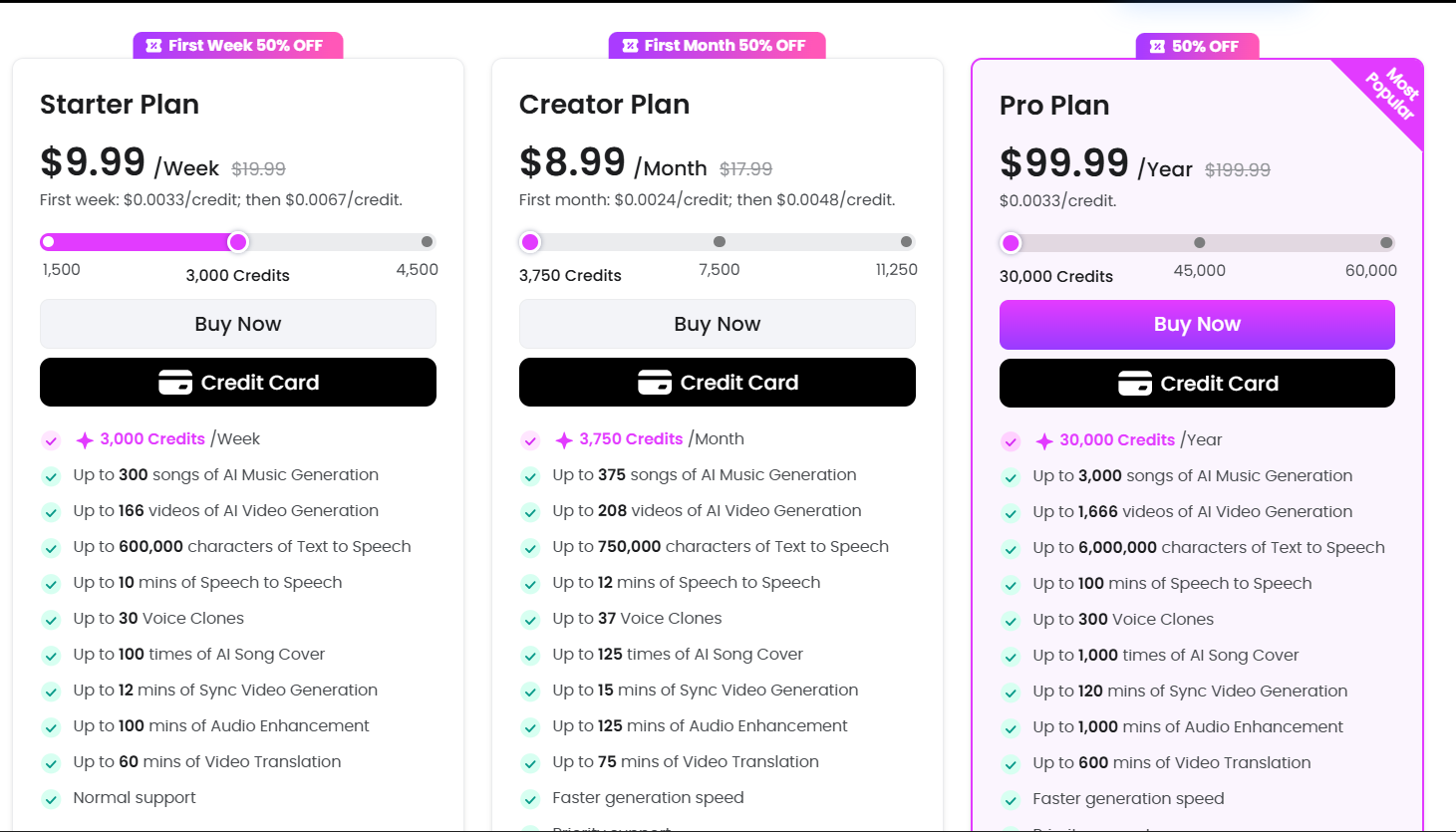The image size is (1456, 832).
Task: Set Pro slider to 45,000 credits dot
Action: tap(1200, 243)
